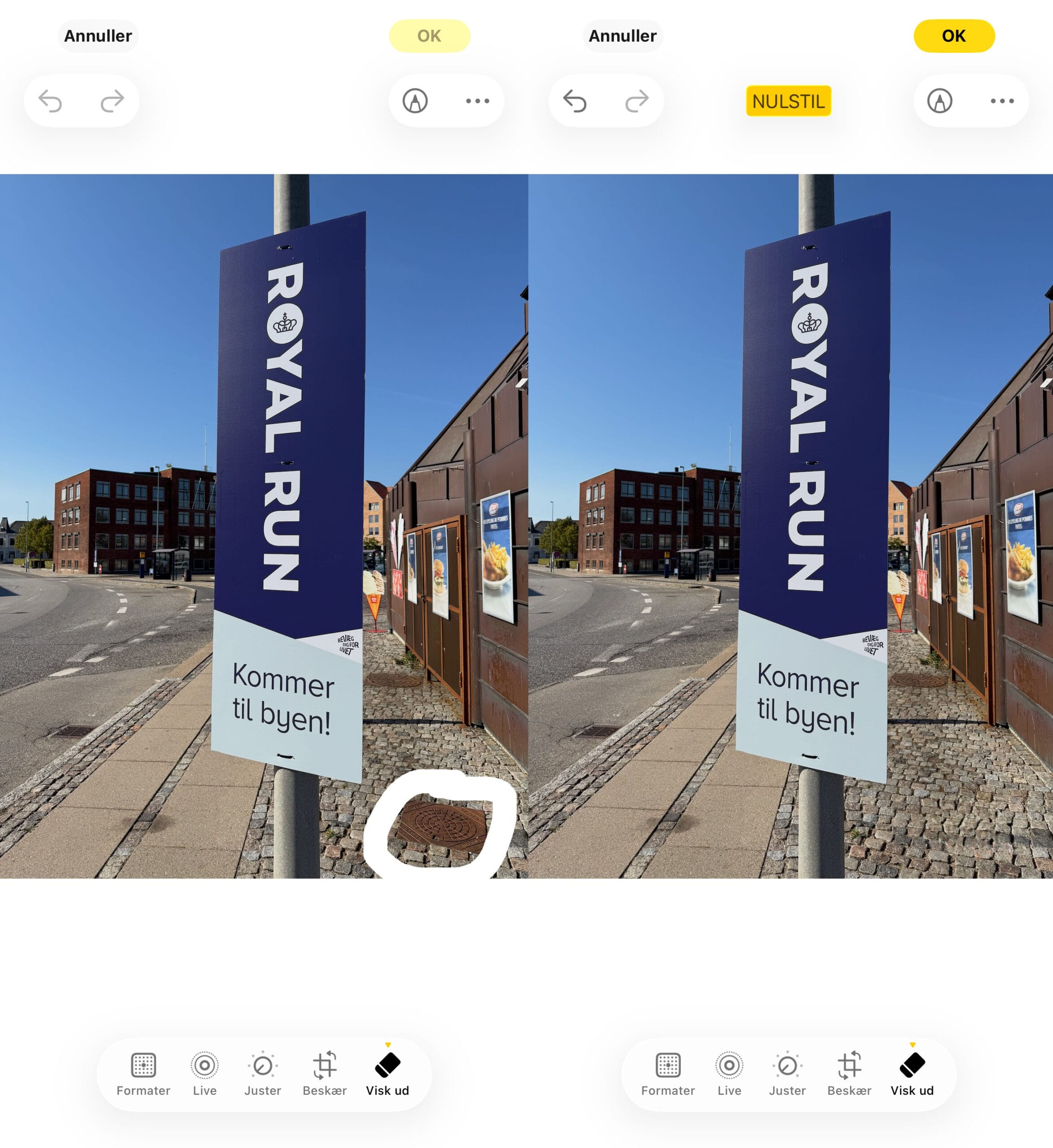Viewport: 1053px width, 1148px height.
Task: Redo arrow in the right screen
Action: pyautogui.click(x=637, y=101)
